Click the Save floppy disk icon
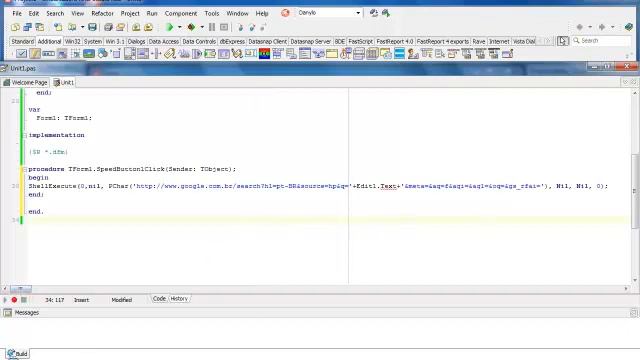 [x=93, y=27]
